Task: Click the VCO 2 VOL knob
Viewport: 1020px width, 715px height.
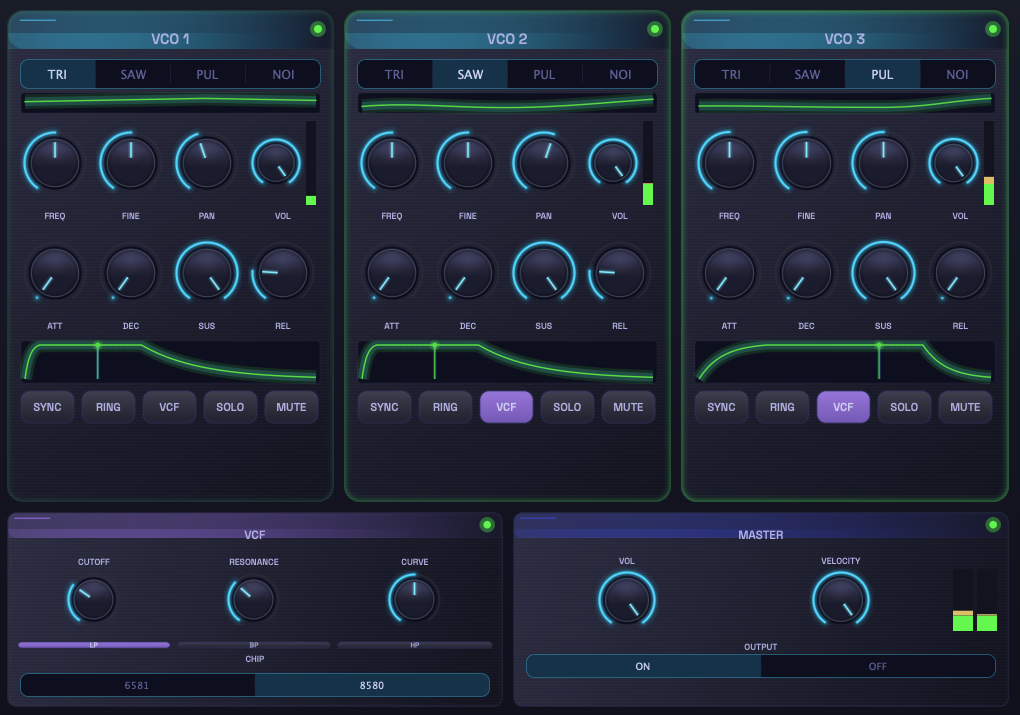Action: click(x=614, y=163)
